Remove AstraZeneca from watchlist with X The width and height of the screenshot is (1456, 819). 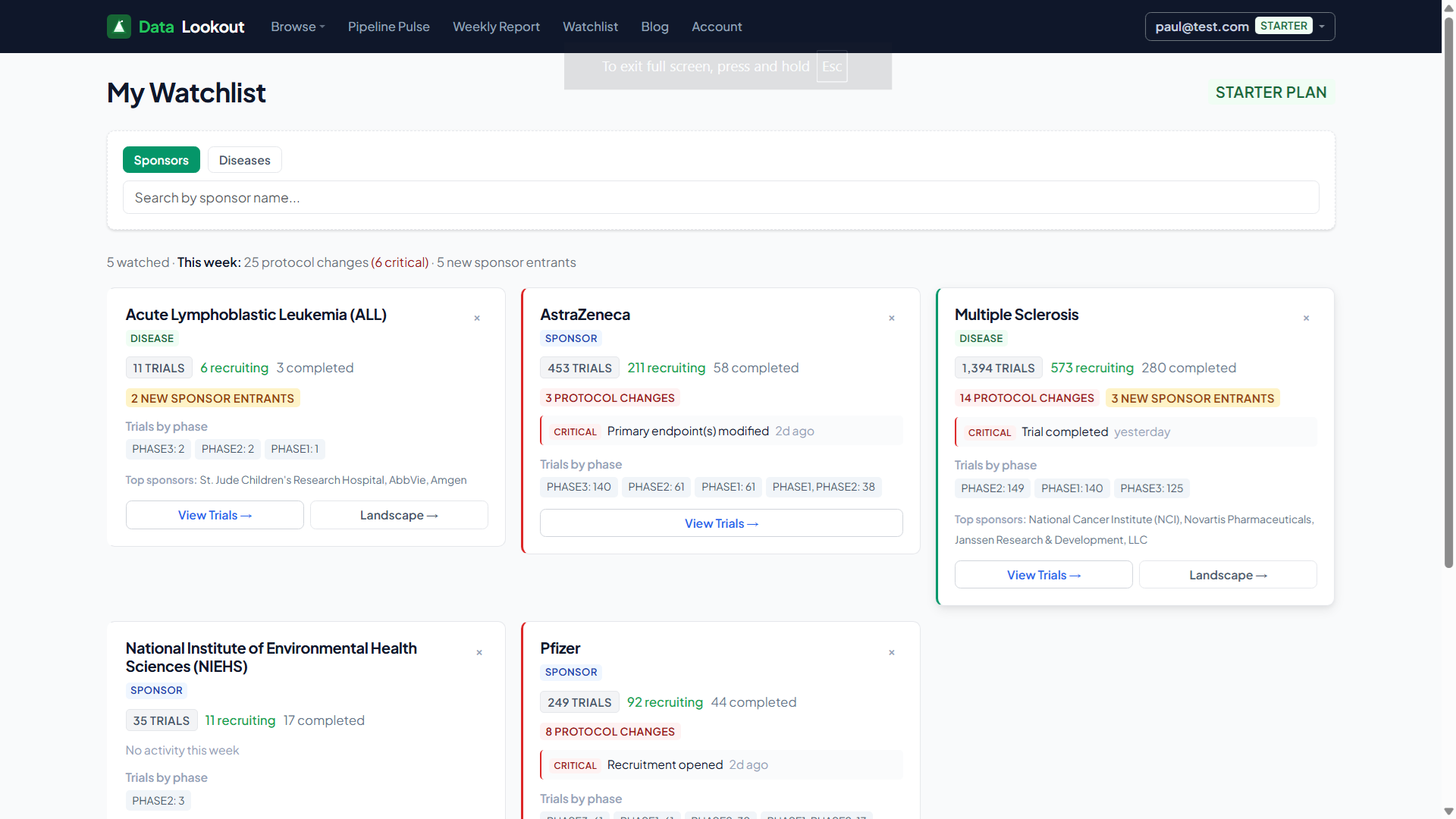[x=892, y=318]
